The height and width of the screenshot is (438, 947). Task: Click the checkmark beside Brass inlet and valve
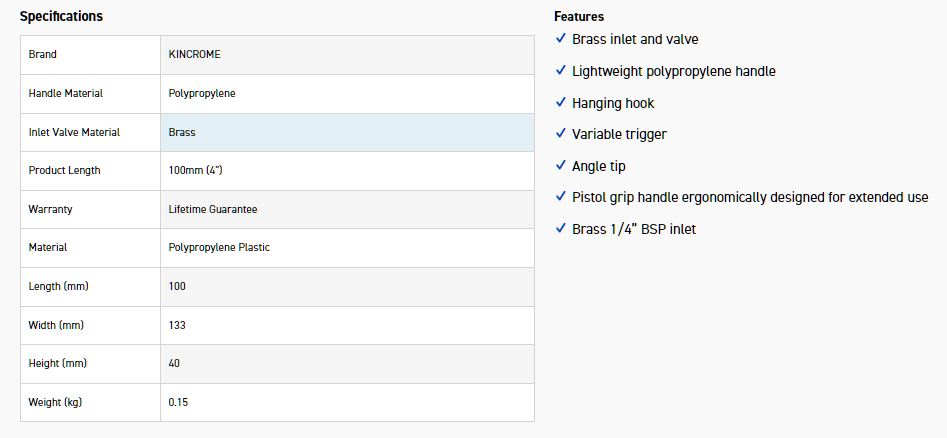pos(561,39)
